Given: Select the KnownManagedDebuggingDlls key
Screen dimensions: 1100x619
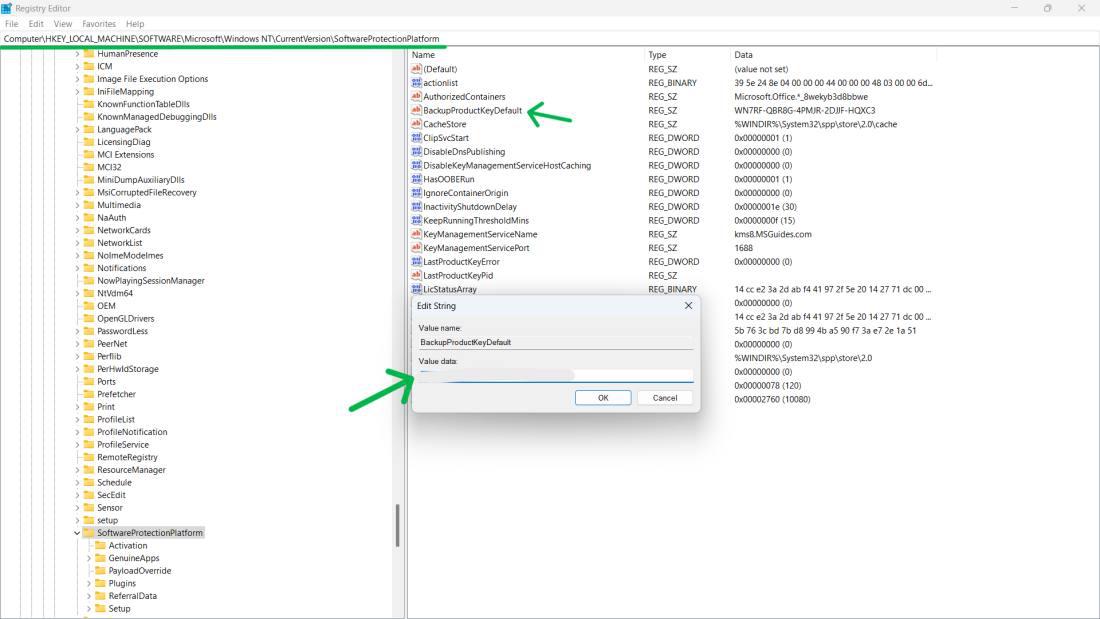Looking at the screenshot, I should click(x=156, y=117).
